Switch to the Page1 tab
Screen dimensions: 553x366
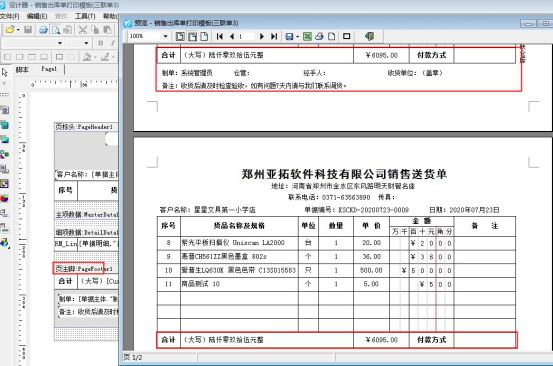click(49, 69)
